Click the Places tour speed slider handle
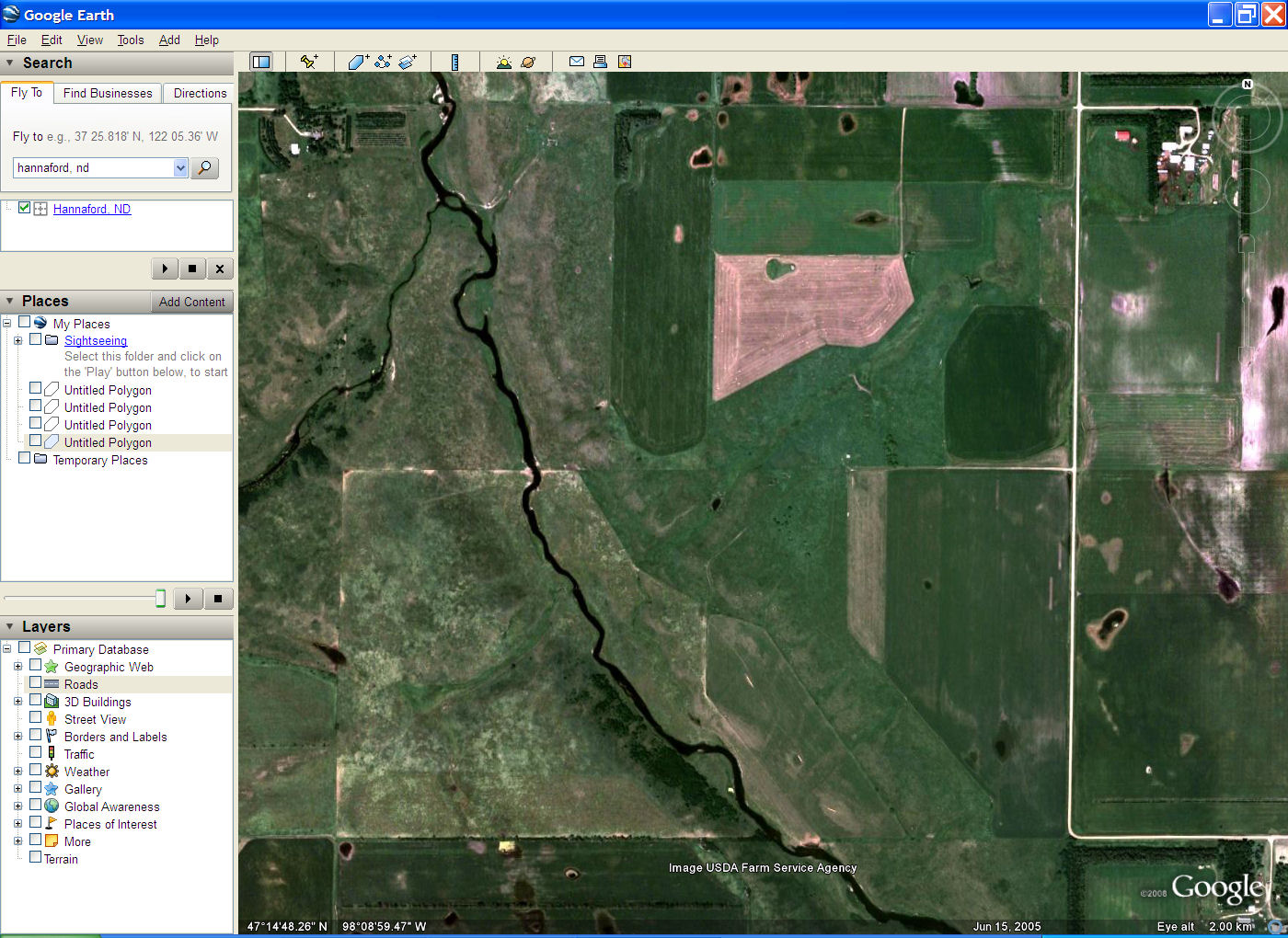 pos(160,599)
